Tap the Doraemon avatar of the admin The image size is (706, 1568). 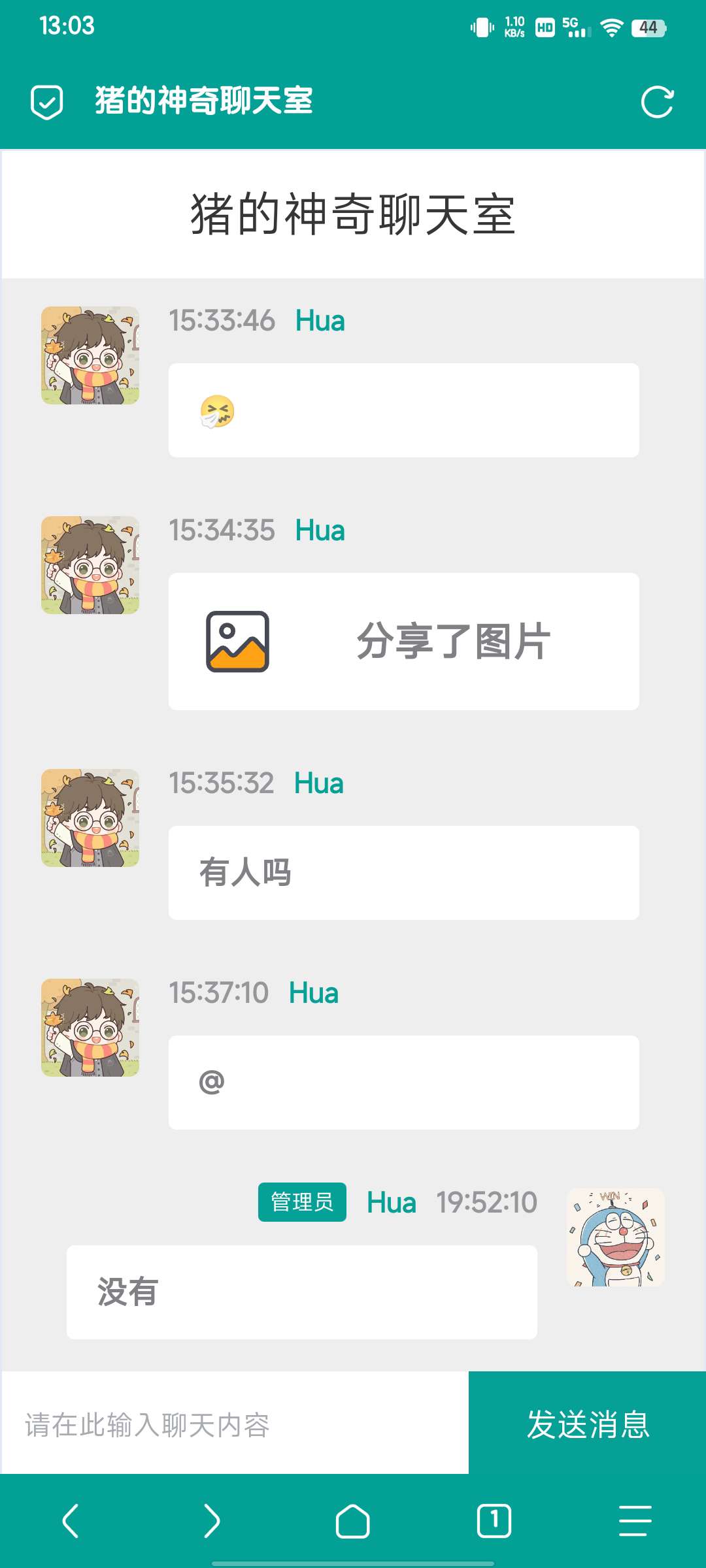pos(616,1237)
